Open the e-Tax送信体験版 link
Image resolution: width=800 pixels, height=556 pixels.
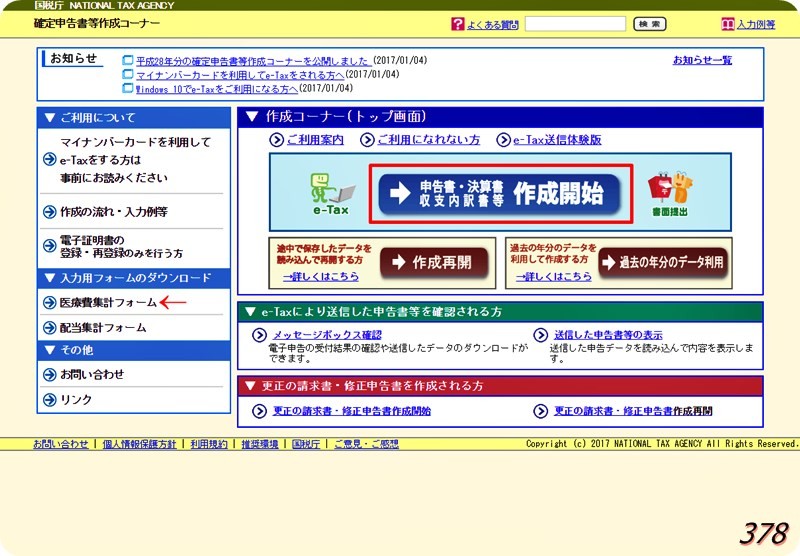[x=557, y=140]
